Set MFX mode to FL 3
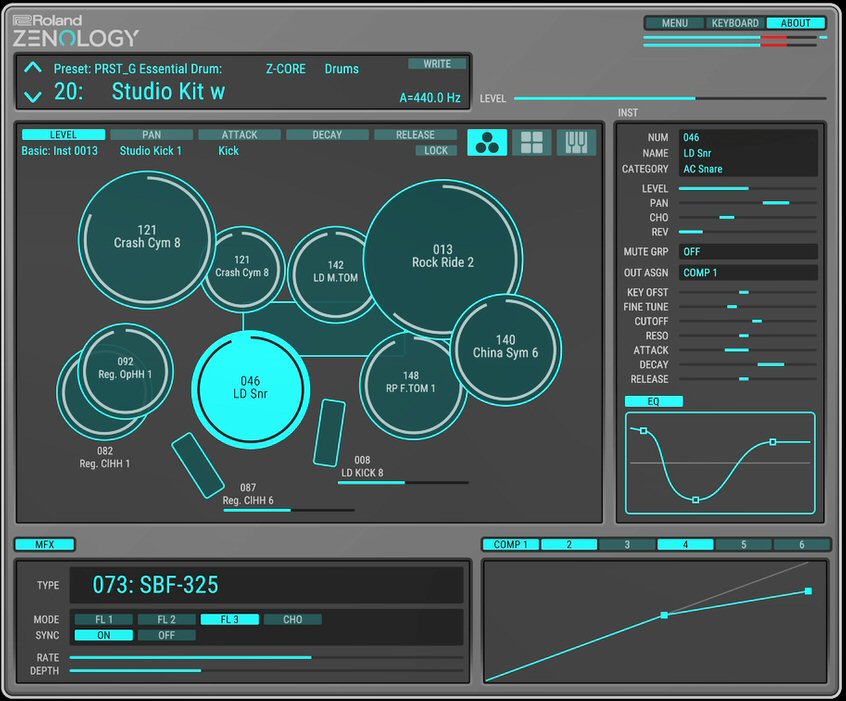The height and width of the screenshot is (701, 846). tap(230, 620)
